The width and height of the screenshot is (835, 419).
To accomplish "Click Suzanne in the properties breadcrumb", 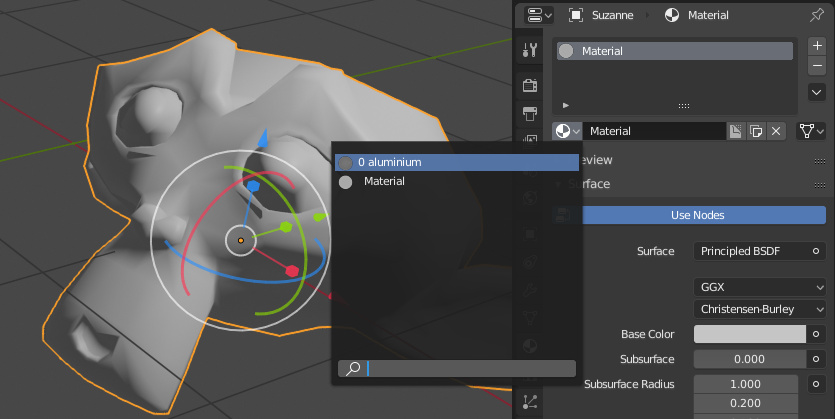I will pyautogui.click(x=607, y=15).
